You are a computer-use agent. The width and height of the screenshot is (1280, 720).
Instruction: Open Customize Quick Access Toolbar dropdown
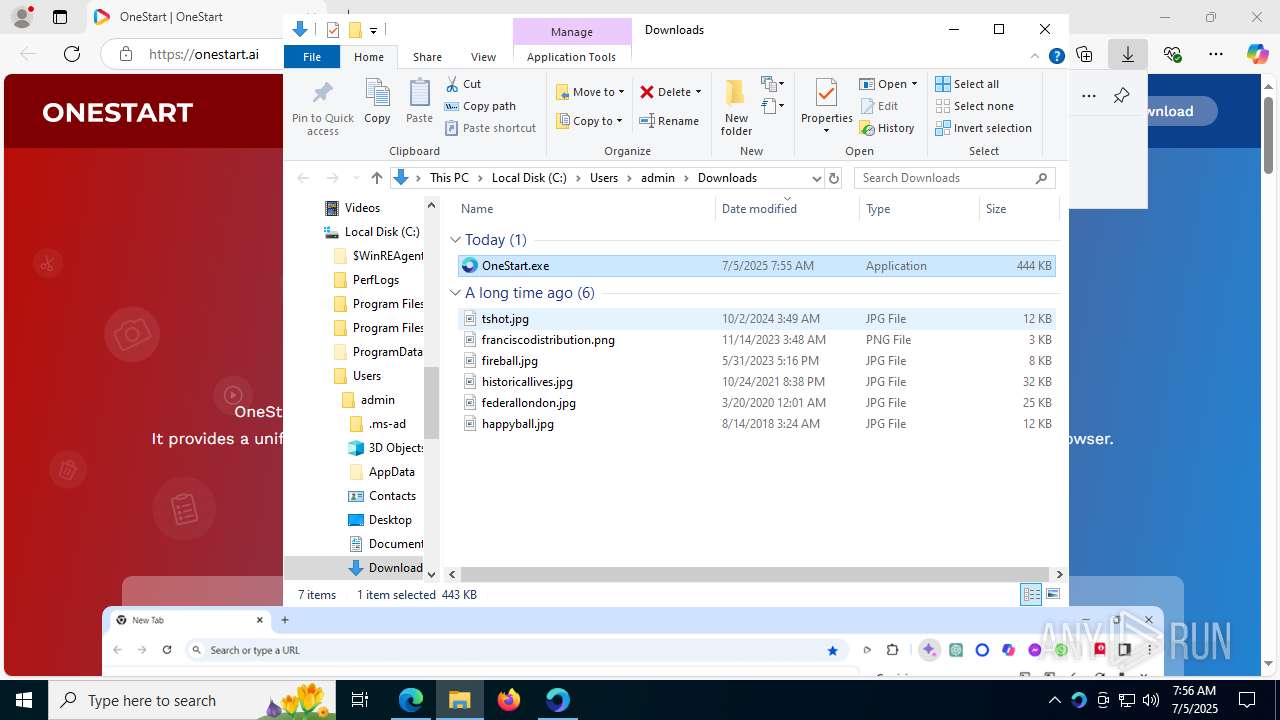373,30
